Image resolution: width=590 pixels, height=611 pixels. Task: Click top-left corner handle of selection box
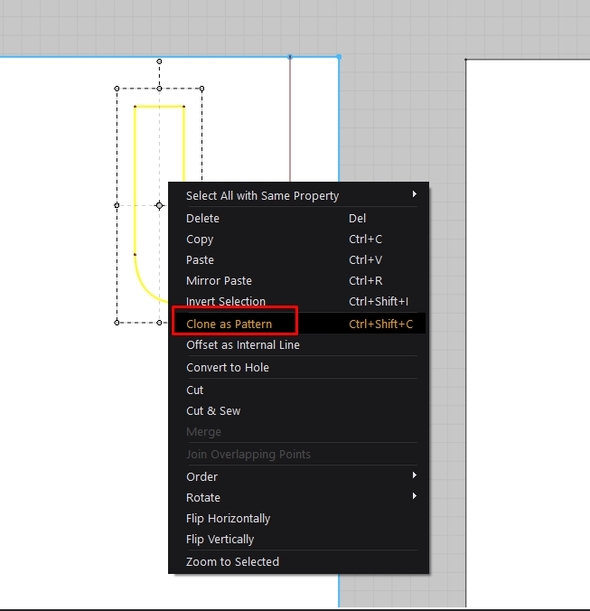tap(117, 89)
